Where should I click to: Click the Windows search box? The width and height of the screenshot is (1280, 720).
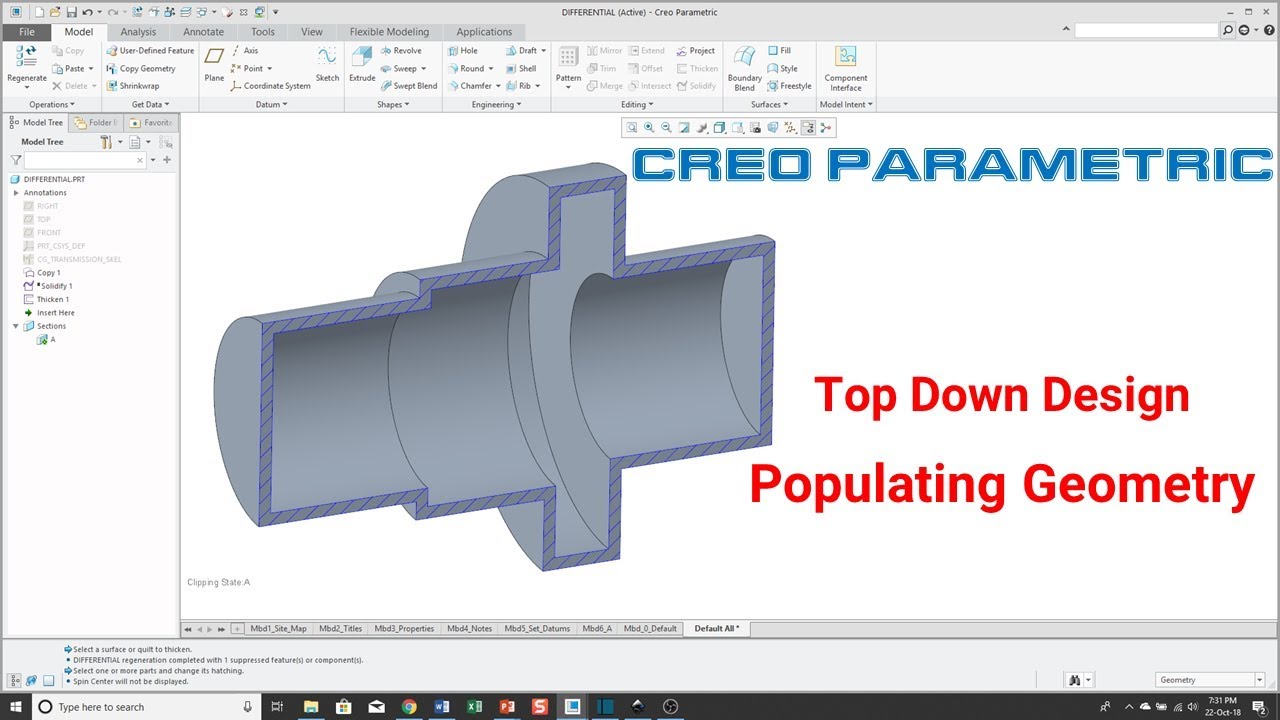pos(148,707)
